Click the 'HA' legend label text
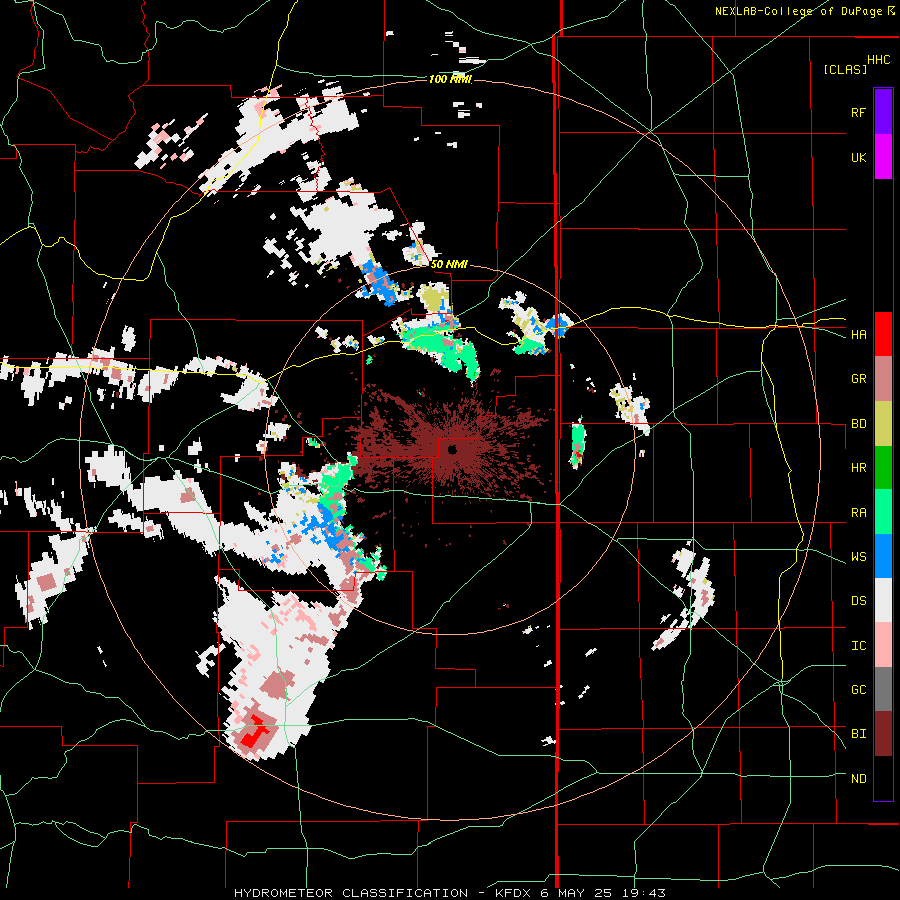 coord(858,334)
